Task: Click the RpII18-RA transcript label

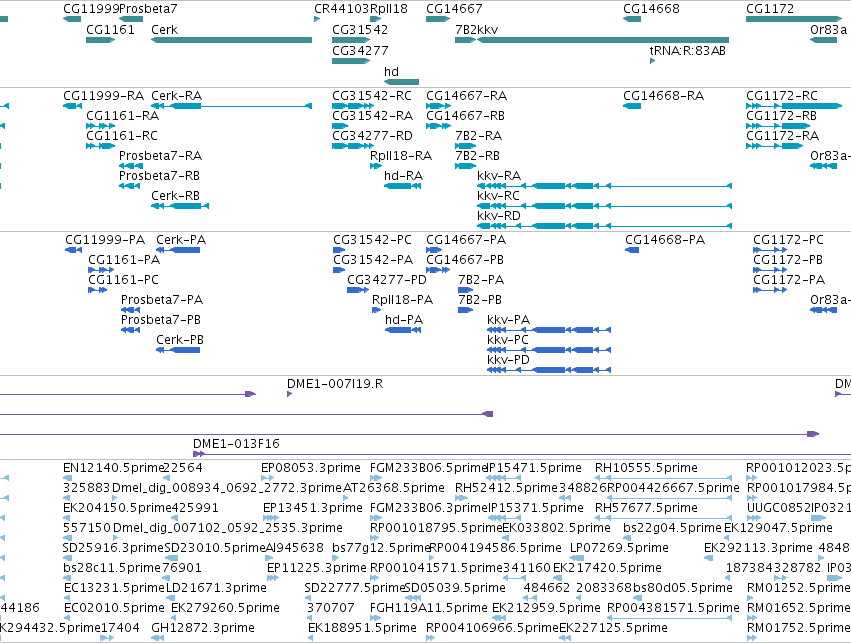Action: tap(401, 156)
